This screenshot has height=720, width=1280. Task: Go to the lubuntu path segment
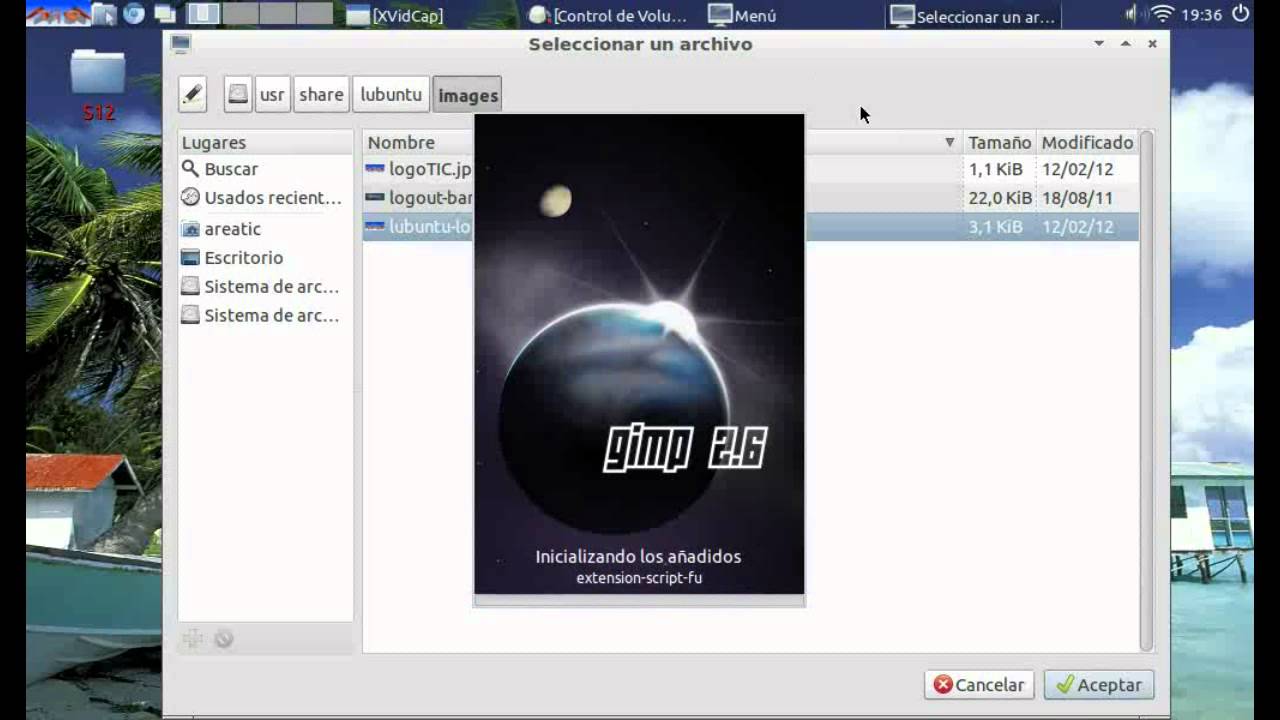391,95
